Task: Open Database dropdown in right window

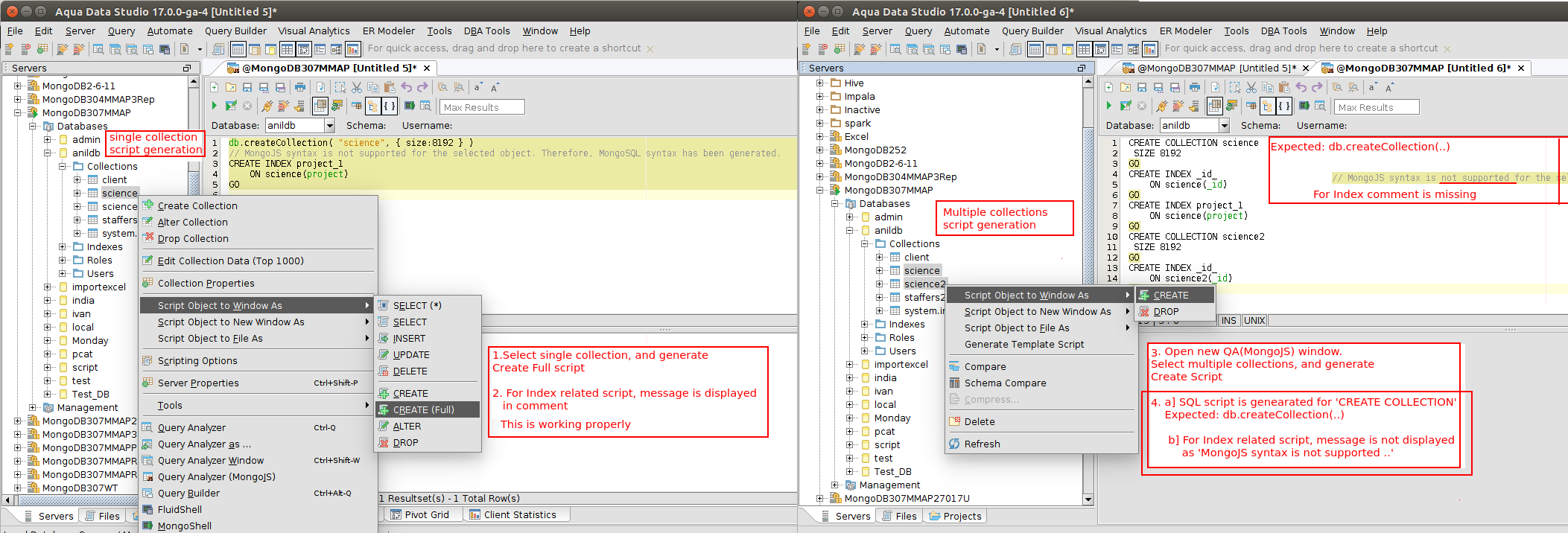Action: point(1224,126)
